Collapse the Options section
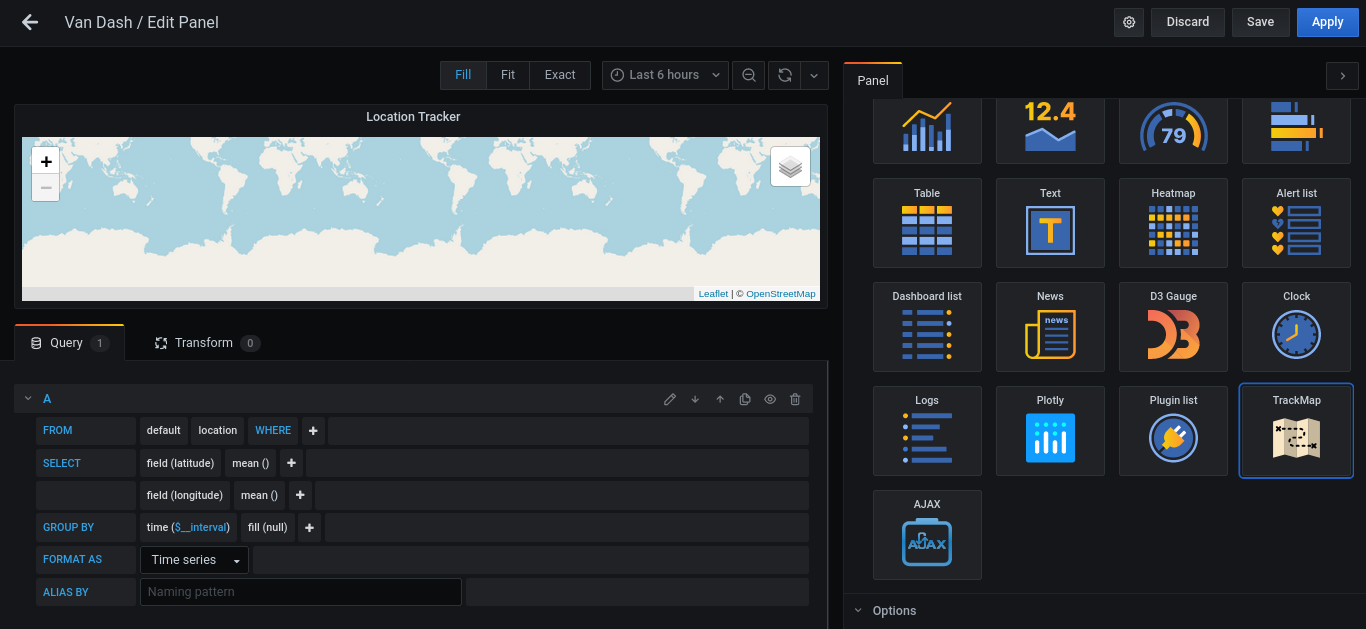 [857, 610]
